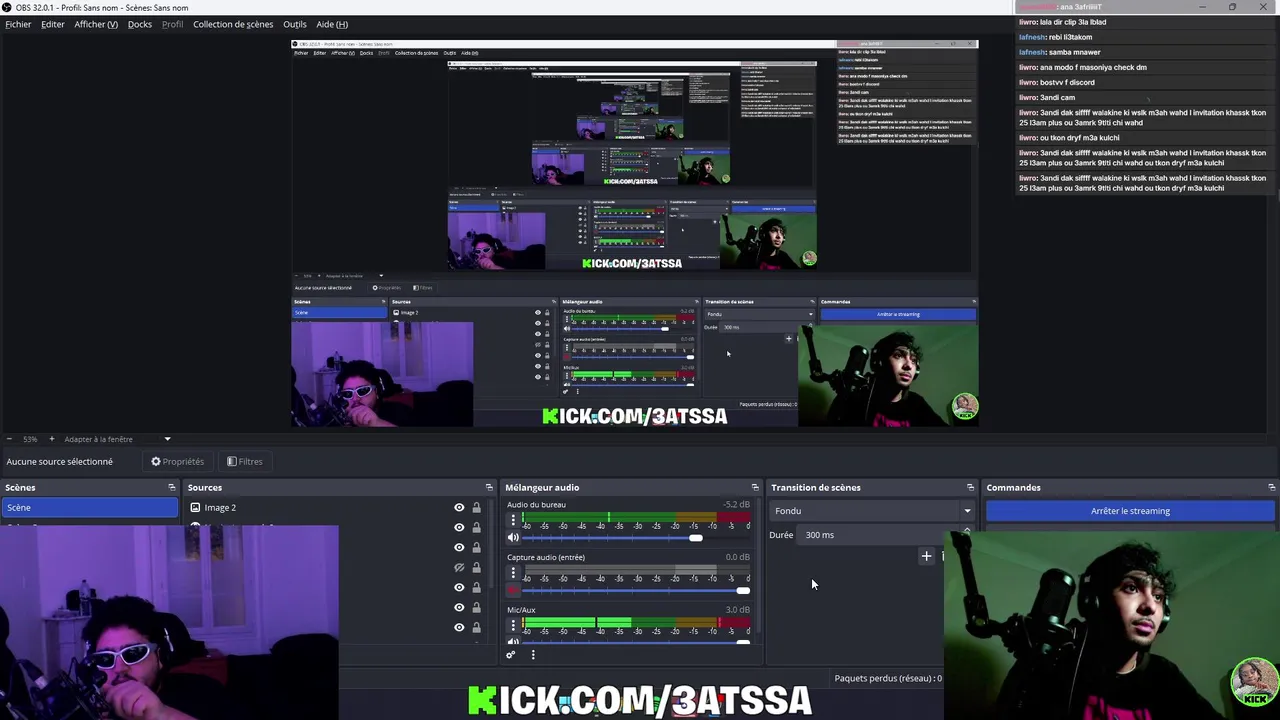Open the Afficher (V) menu

click(96, 24)
